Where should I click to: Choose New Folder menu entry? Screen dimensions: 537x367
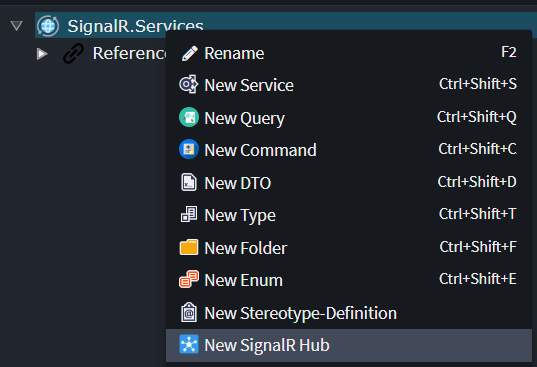click(349, 248)
